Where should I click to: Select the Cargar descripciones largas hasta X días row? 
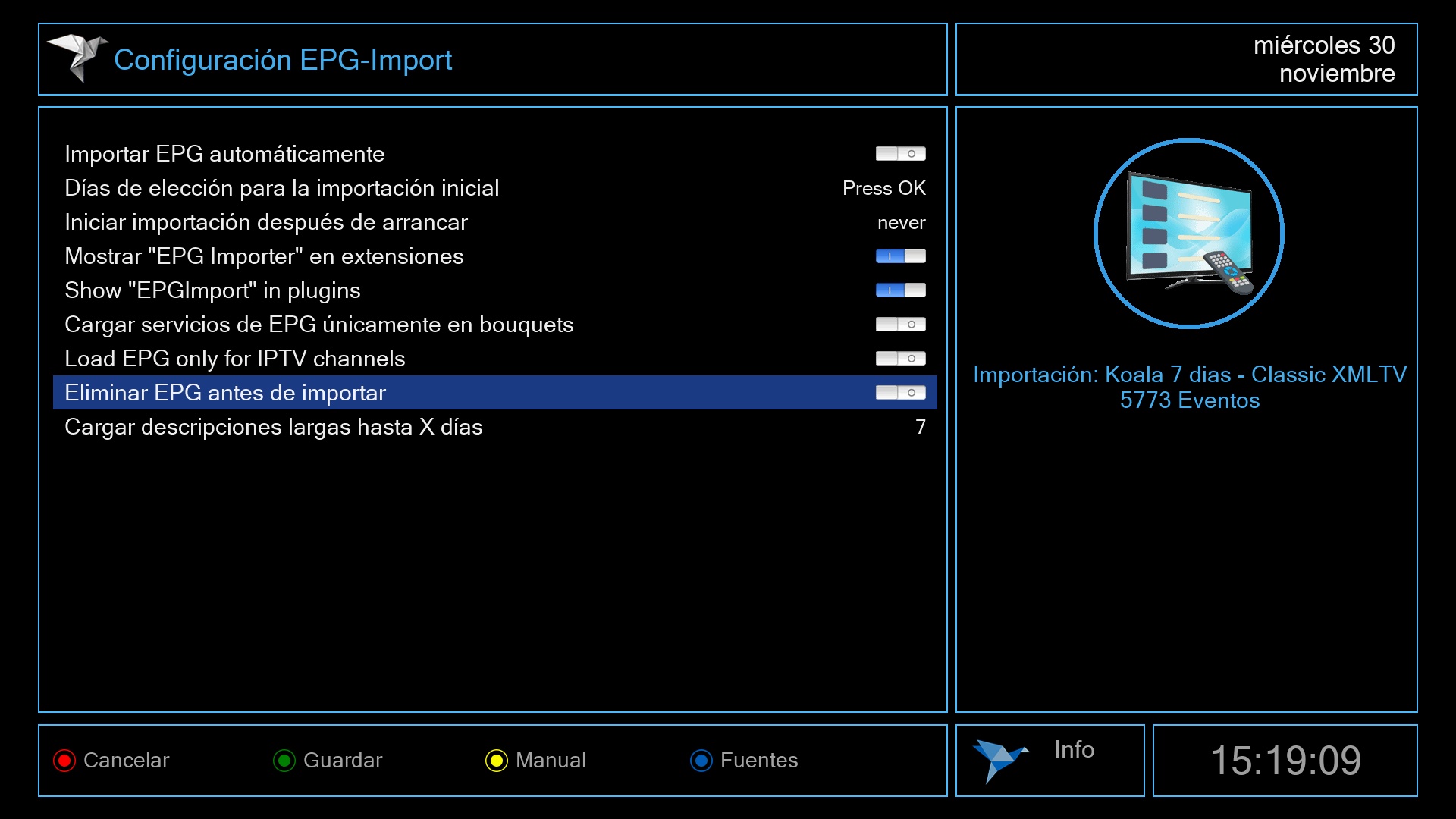click(273, 427)
